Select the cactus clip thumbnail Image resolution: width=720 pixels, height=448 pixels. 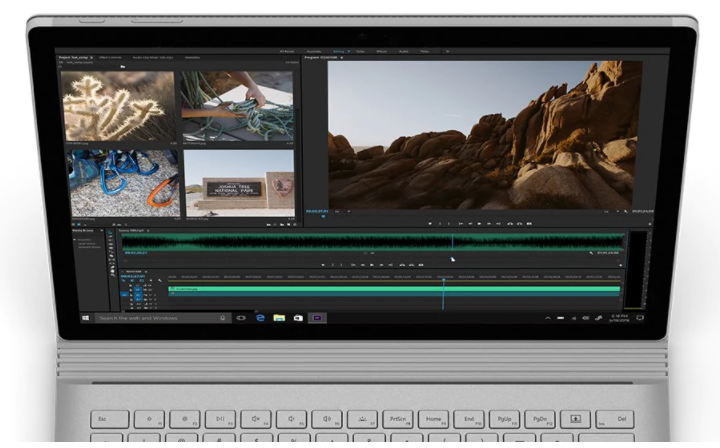click(119, 106)
